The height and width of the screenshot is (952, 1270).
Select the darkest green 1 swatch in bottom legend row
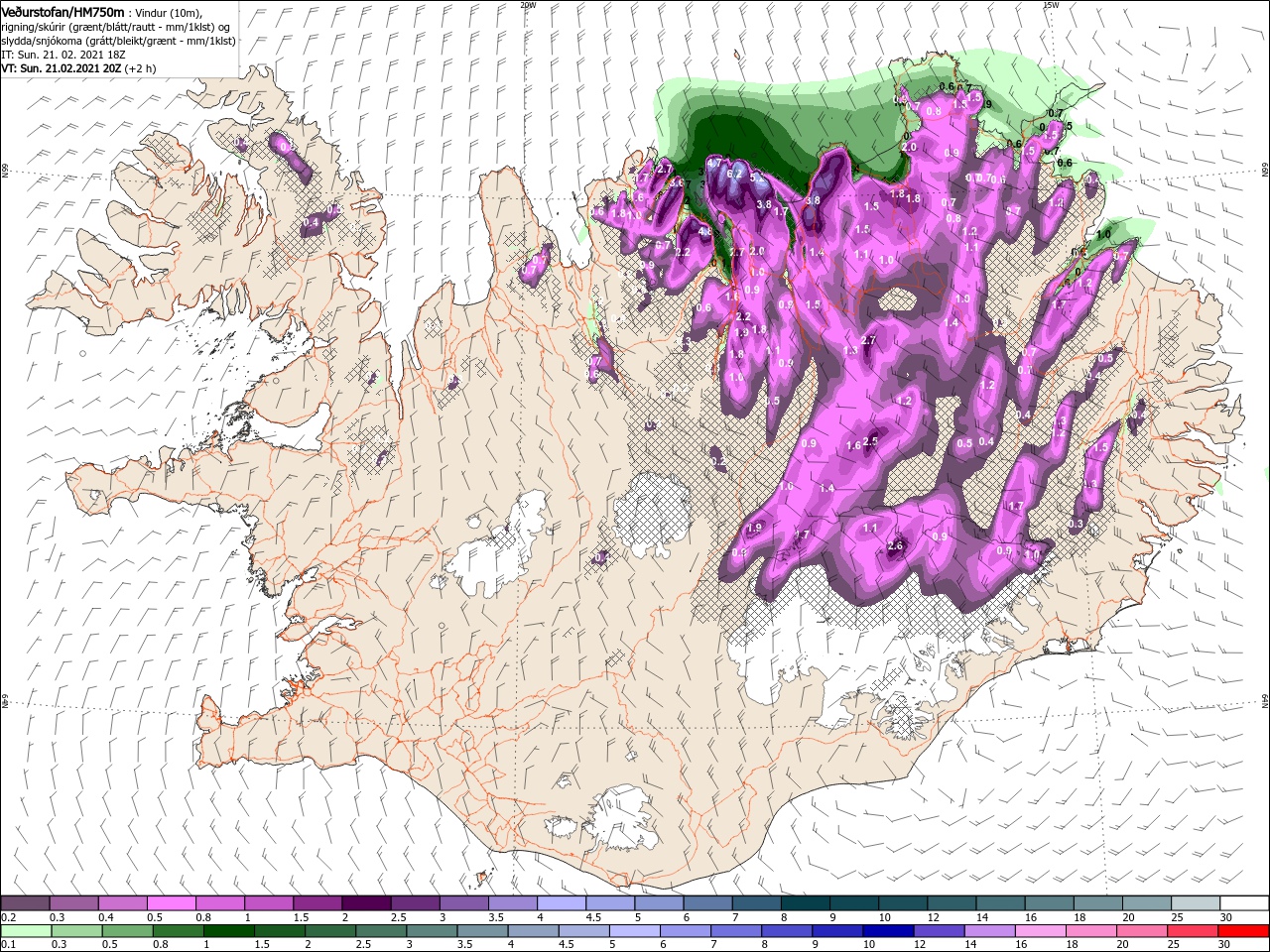[228, 931]
